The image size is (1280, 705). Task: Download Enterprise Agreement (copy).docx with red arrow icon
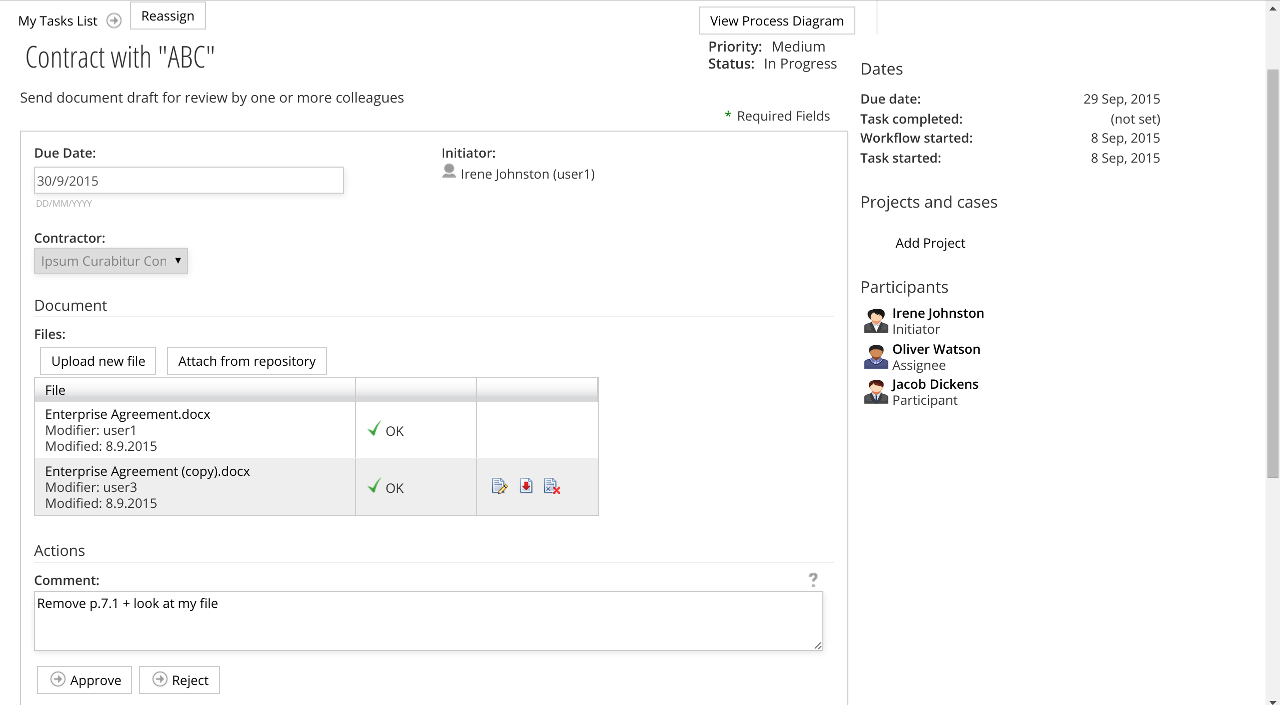tap(526, 486)
